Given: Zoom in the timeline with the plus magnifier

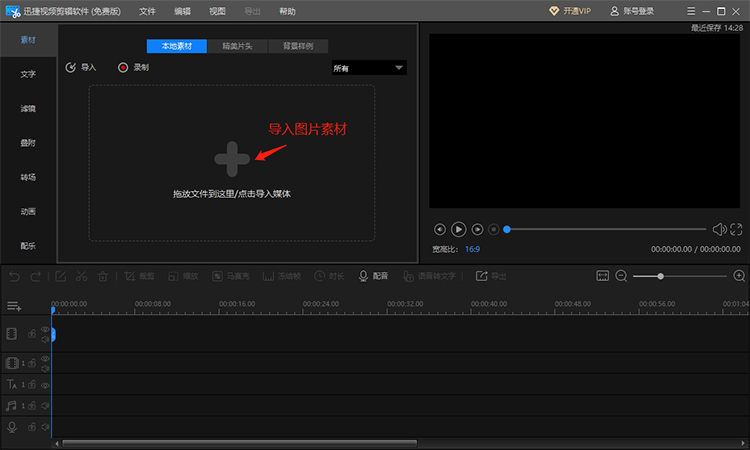Looking at the screenshot, I should [739, 276].
